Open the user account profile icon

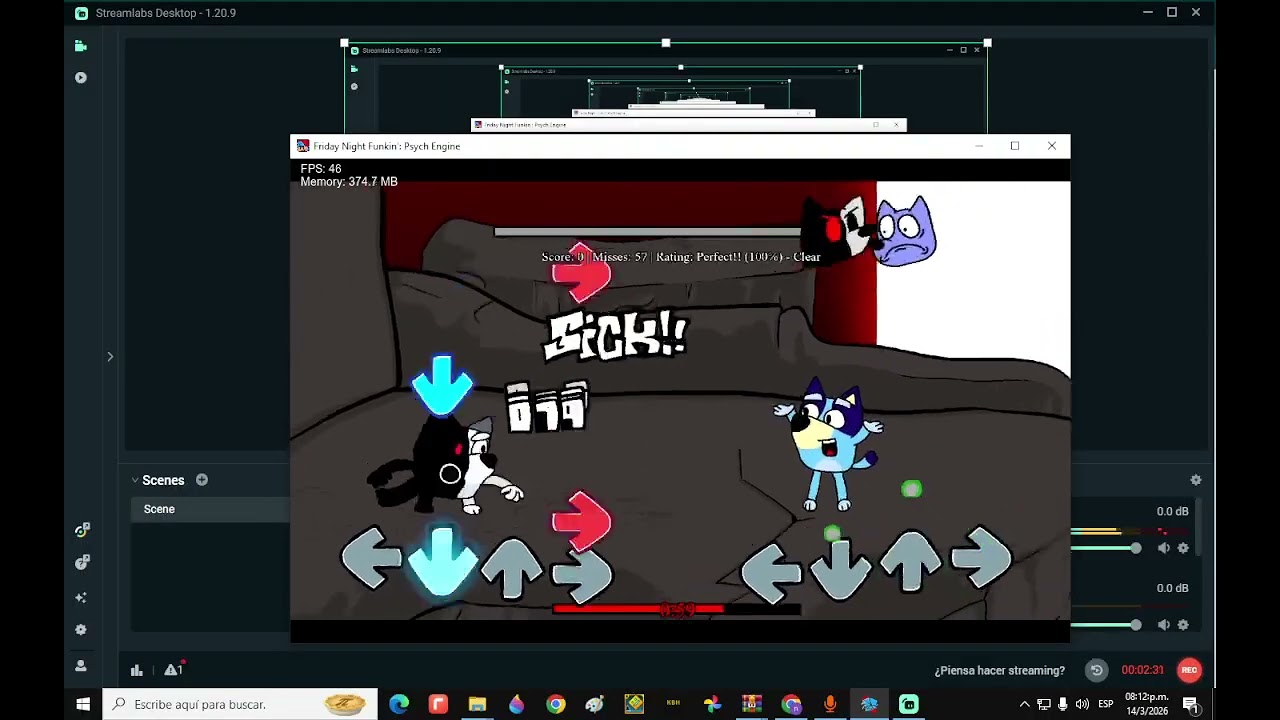(x=81, y=666)
